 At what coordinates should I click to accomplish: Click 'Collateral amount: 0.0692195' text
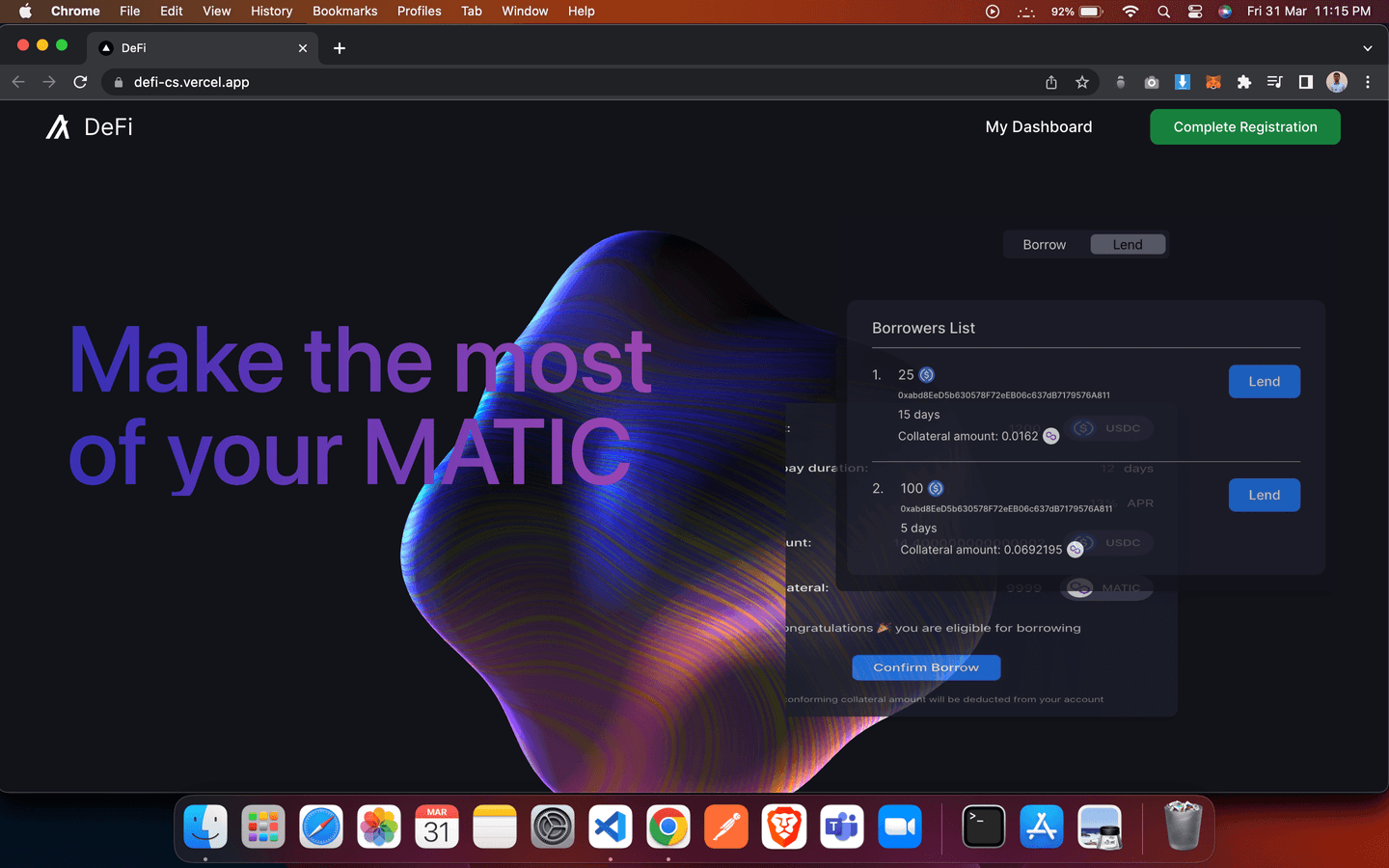click(981, 550)
